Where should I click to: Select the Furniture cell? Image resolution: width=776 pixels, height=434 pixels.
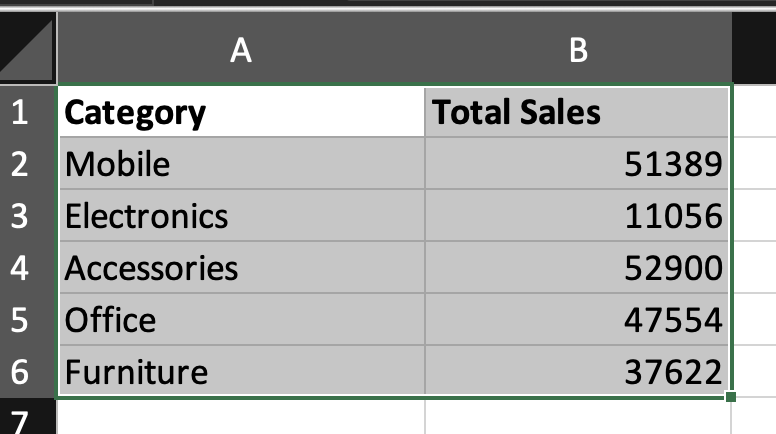241,372
